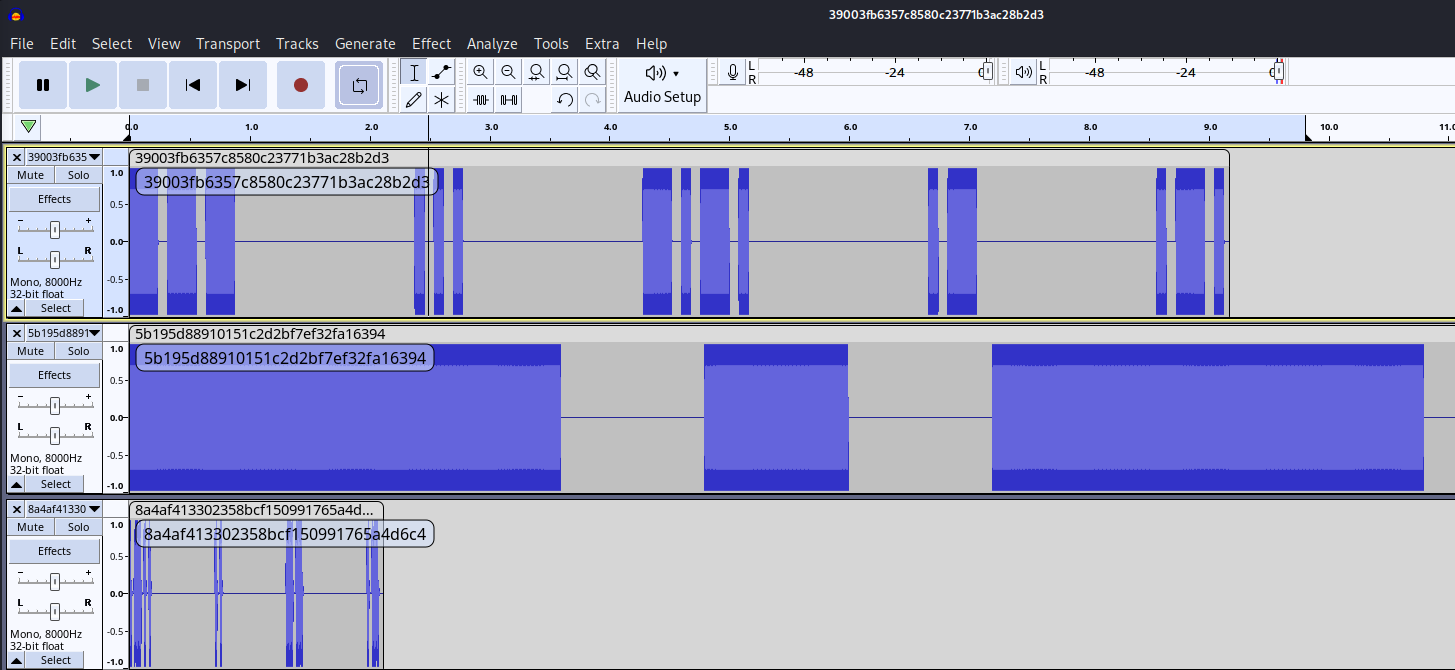This screenshot has width=1455, height=670.
Task: Open Effects for the 5b195d8891 track
Action: click(55, 375)
